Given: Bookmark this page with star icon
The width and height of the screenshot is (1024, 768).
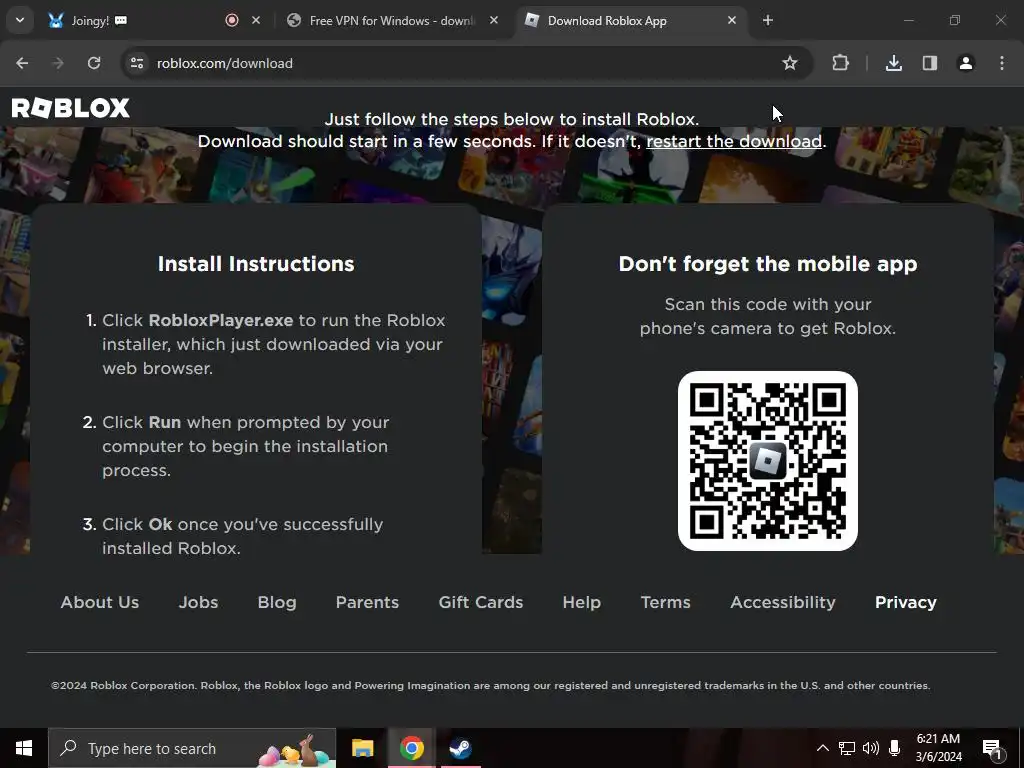Looking at the screenshot, I should pyautogui.click(x=790, y=63).
